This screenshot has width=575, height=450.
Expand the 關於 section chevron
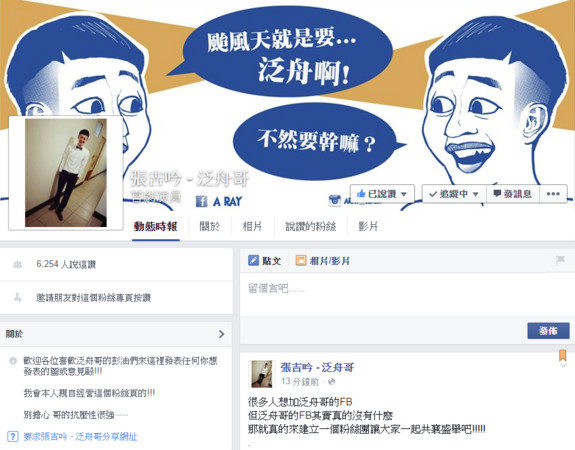coord(221,334)
